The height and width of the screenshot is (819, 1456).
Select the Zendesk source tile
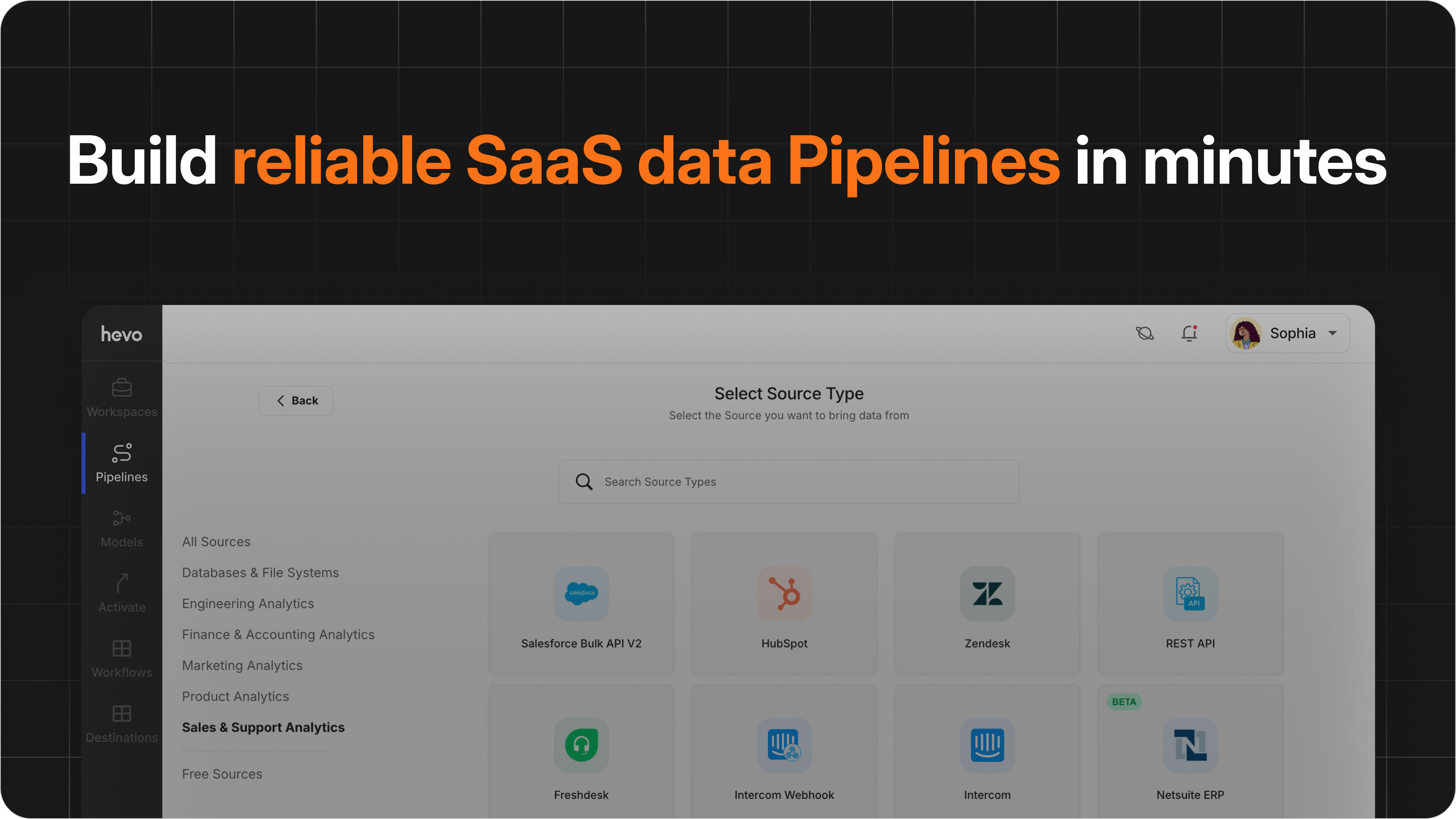(987, 604)
